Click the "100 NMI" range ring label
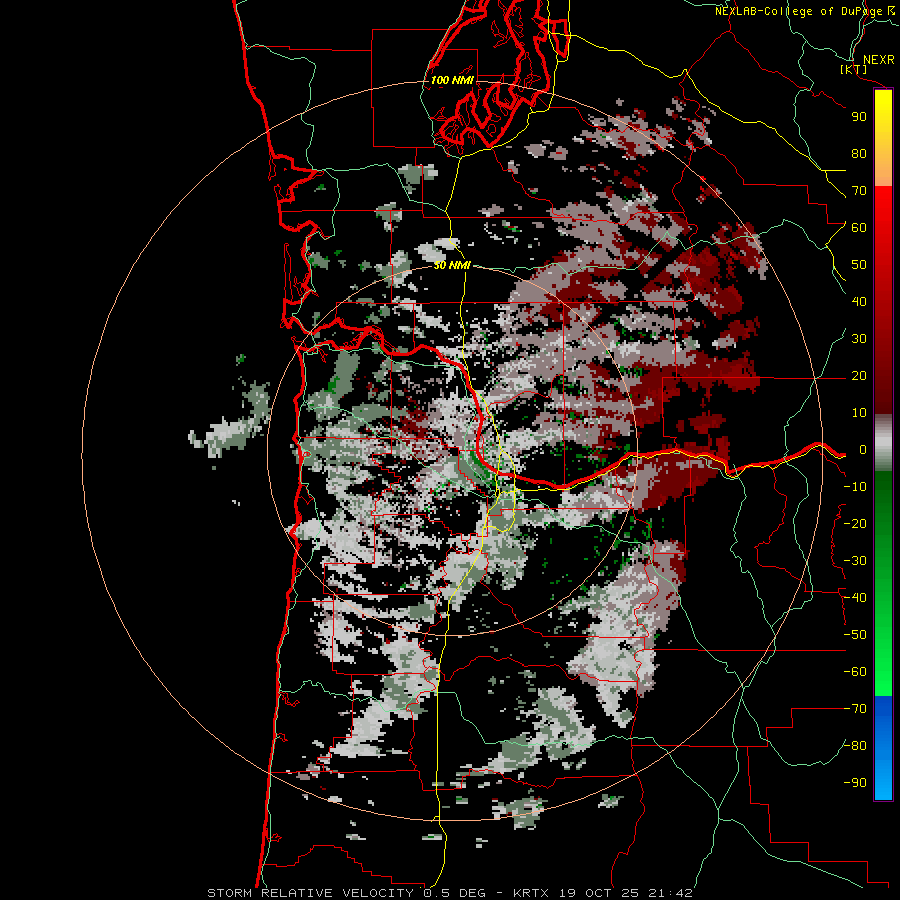 click(x=452, y=80)
